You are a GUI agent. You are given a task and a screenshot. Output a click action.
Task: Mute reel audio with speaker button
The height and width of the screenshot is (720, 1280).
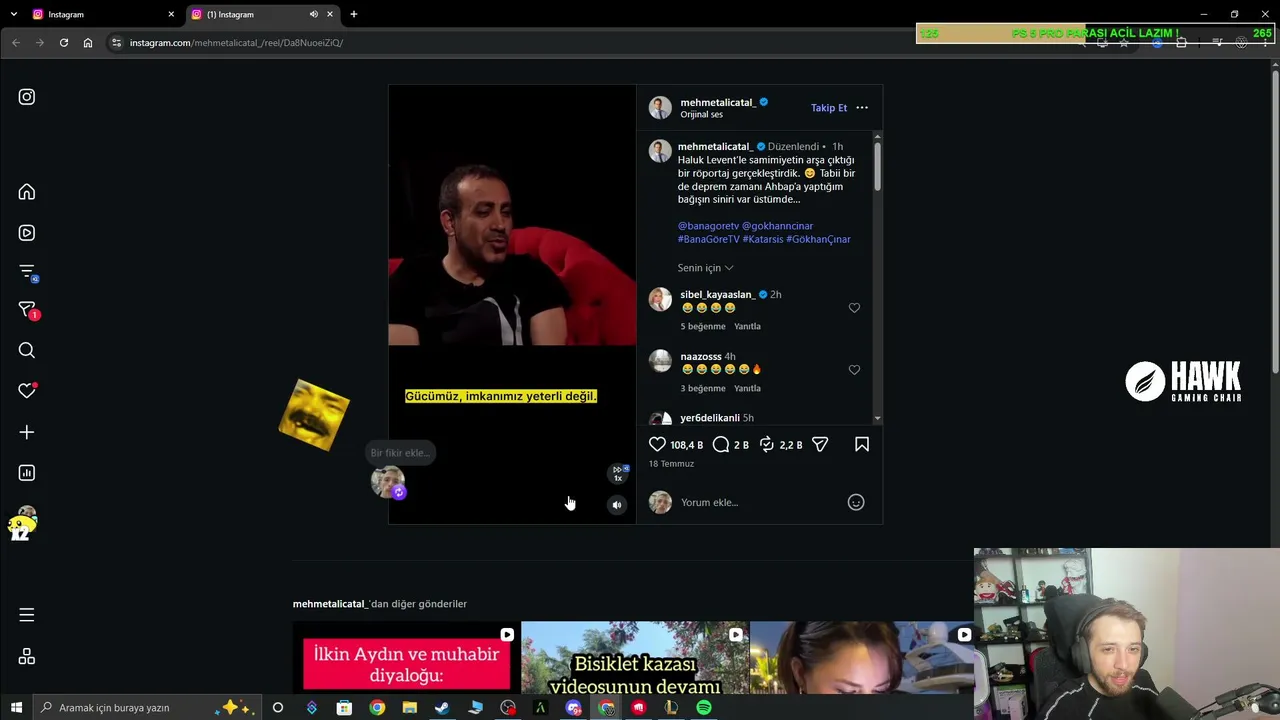(x=617, y=505)
